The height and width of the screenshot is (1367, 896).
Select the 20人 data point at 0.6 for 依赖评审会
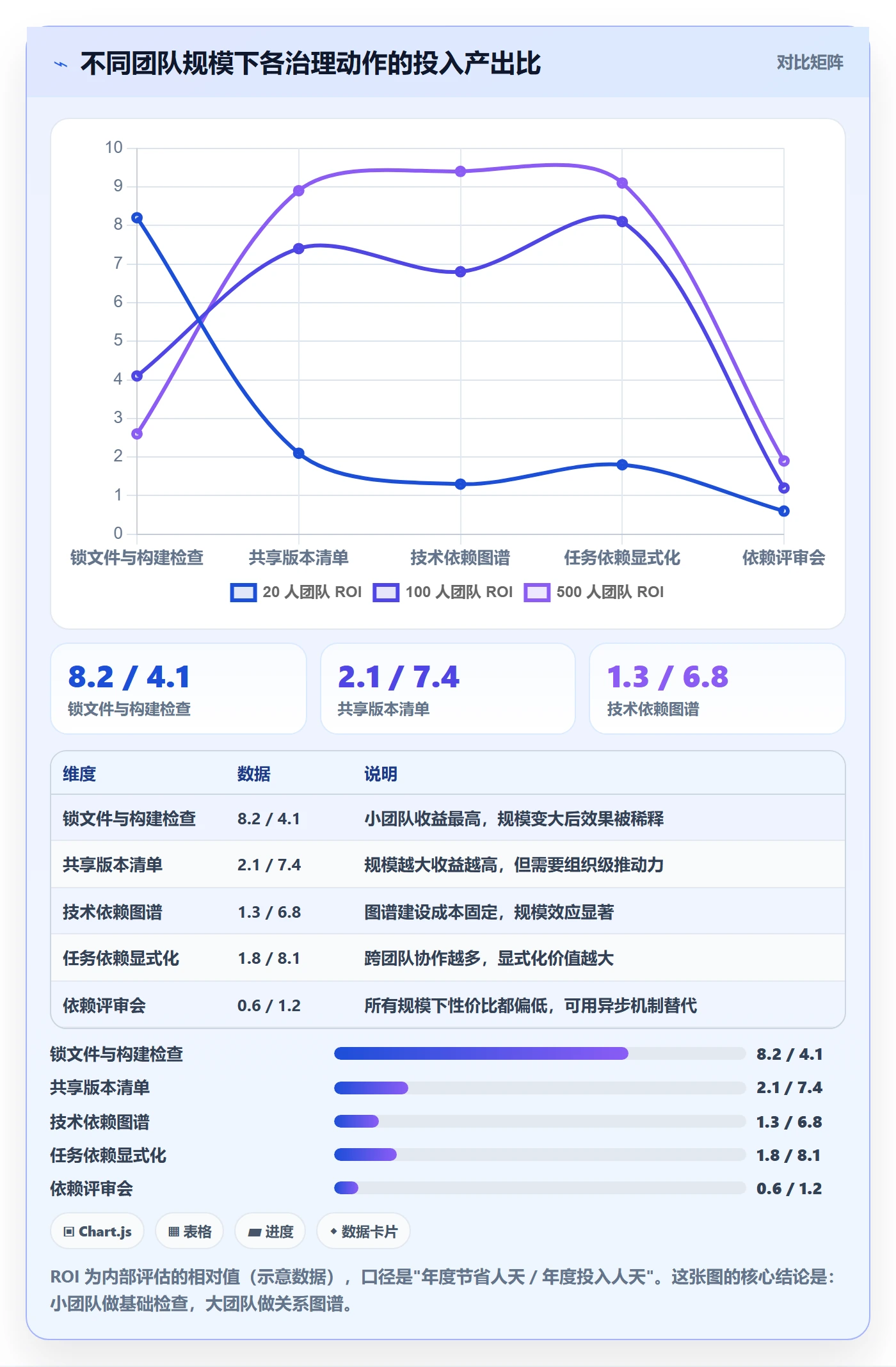(x=784, y=511)
